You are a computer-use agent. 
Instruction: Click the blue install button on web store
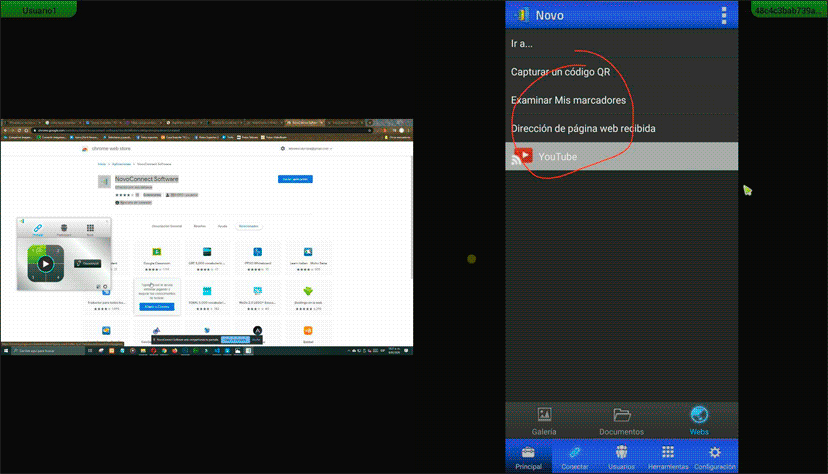[294, 179]
